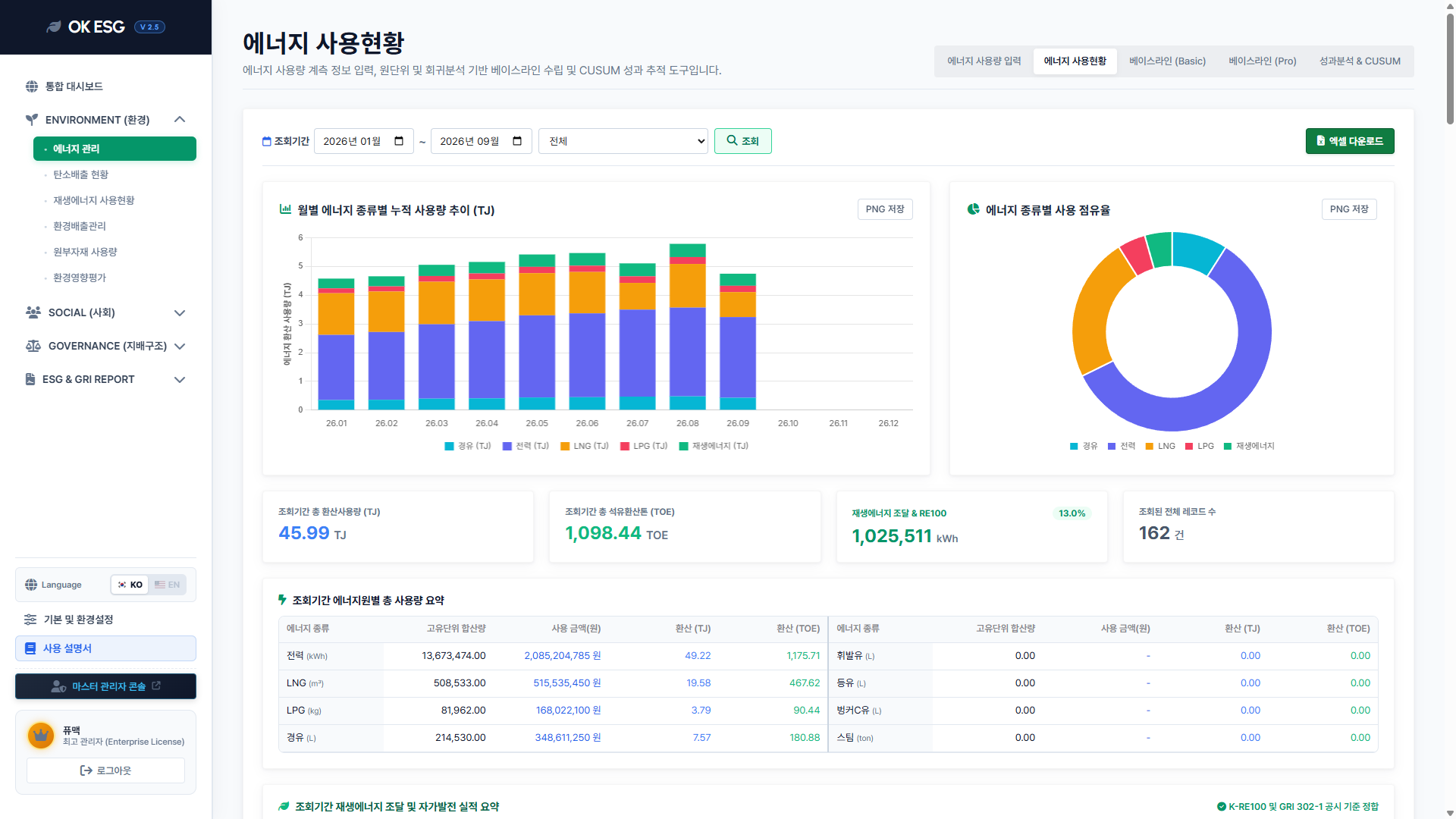The image size is (1456, 819).
Task: Select the 에너지 사용현황 tab
Action: [x=1075, y=61]
